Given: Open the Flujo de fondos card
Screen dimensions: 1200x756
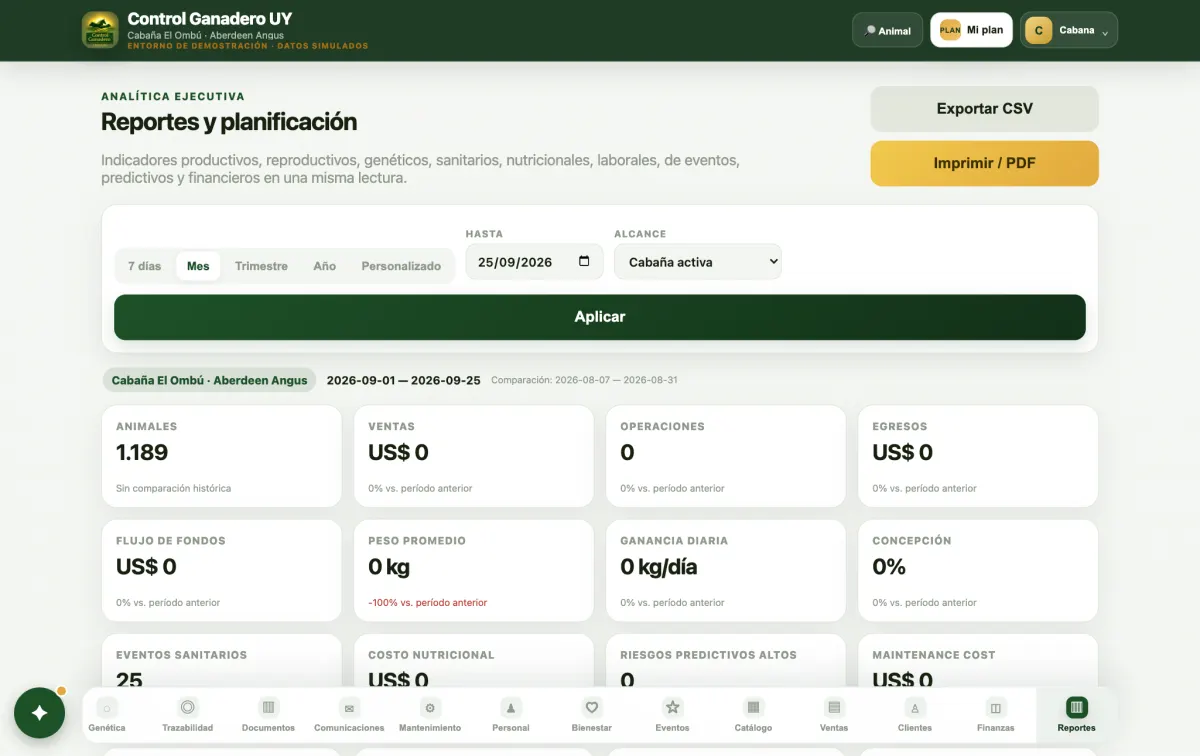Looking at the screenshot, I should tap(222, 570).
